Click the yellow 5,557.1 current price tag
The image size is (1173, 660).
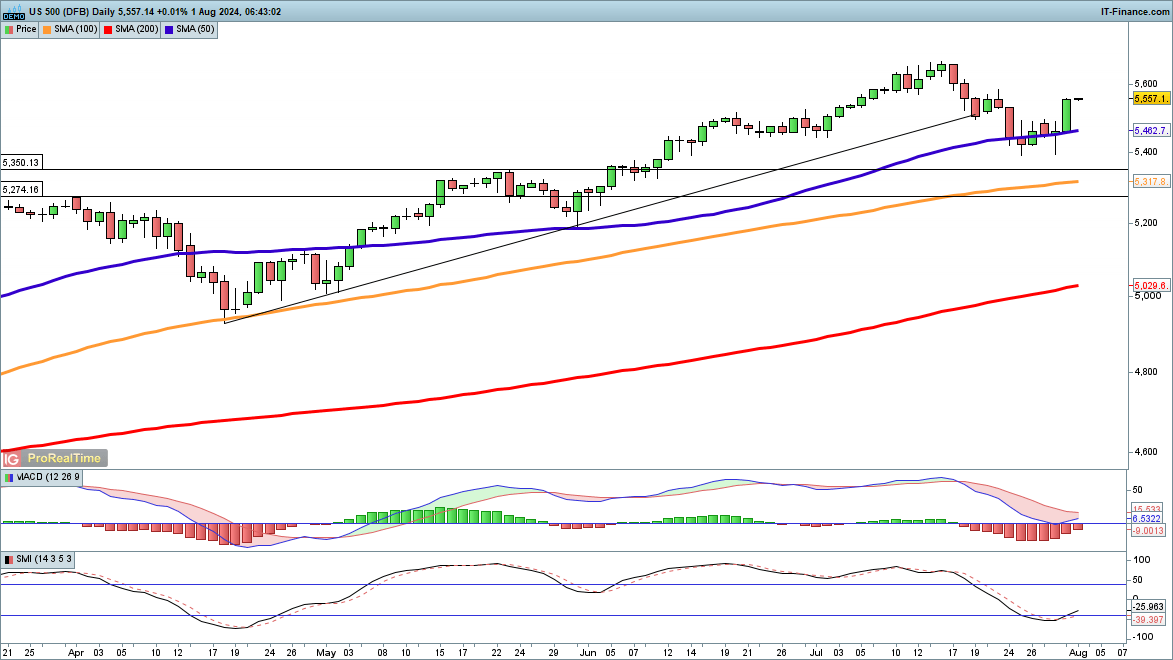pos(1151,99)
